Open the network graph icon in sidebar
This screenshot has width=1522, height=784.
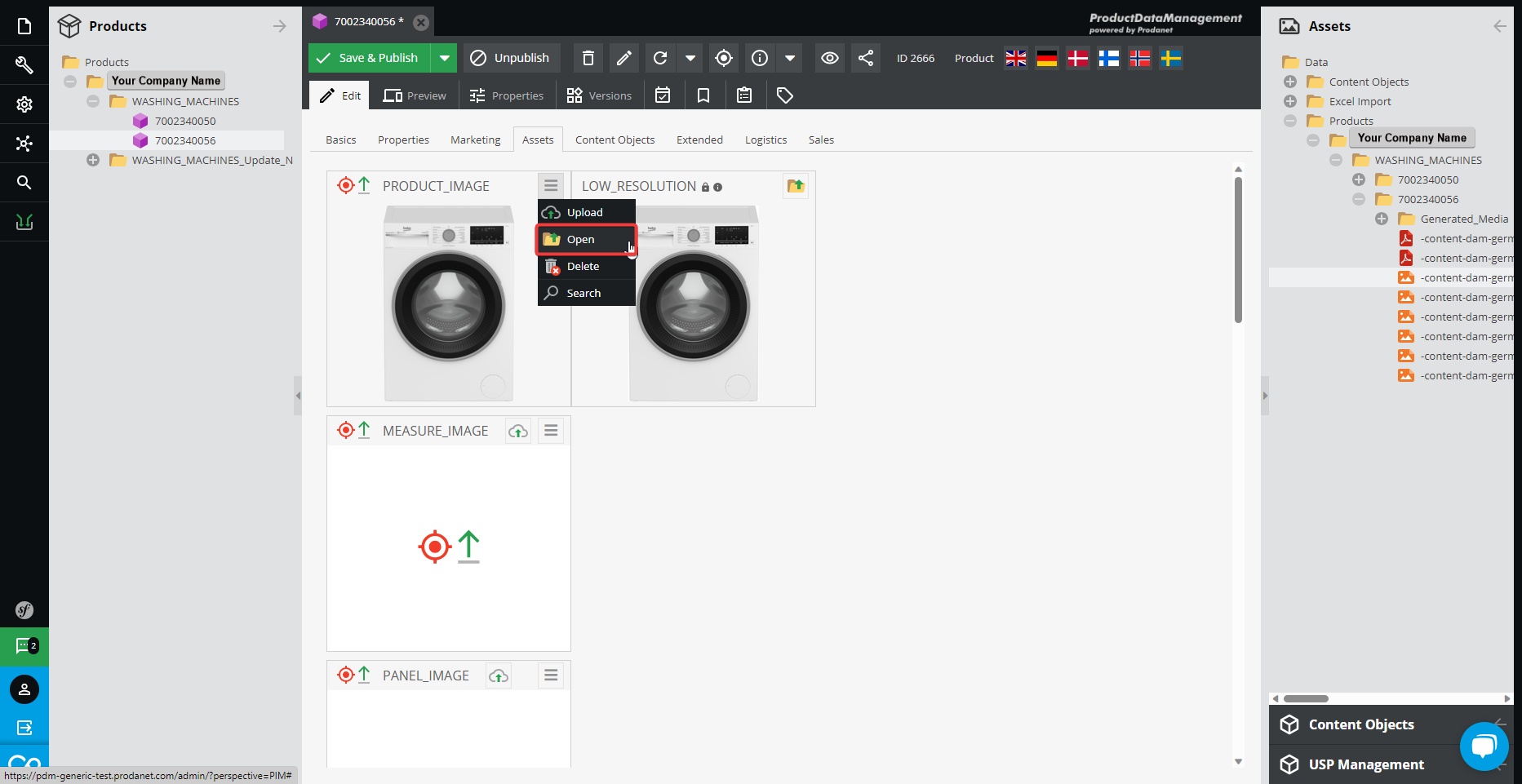tap(24, 144)
